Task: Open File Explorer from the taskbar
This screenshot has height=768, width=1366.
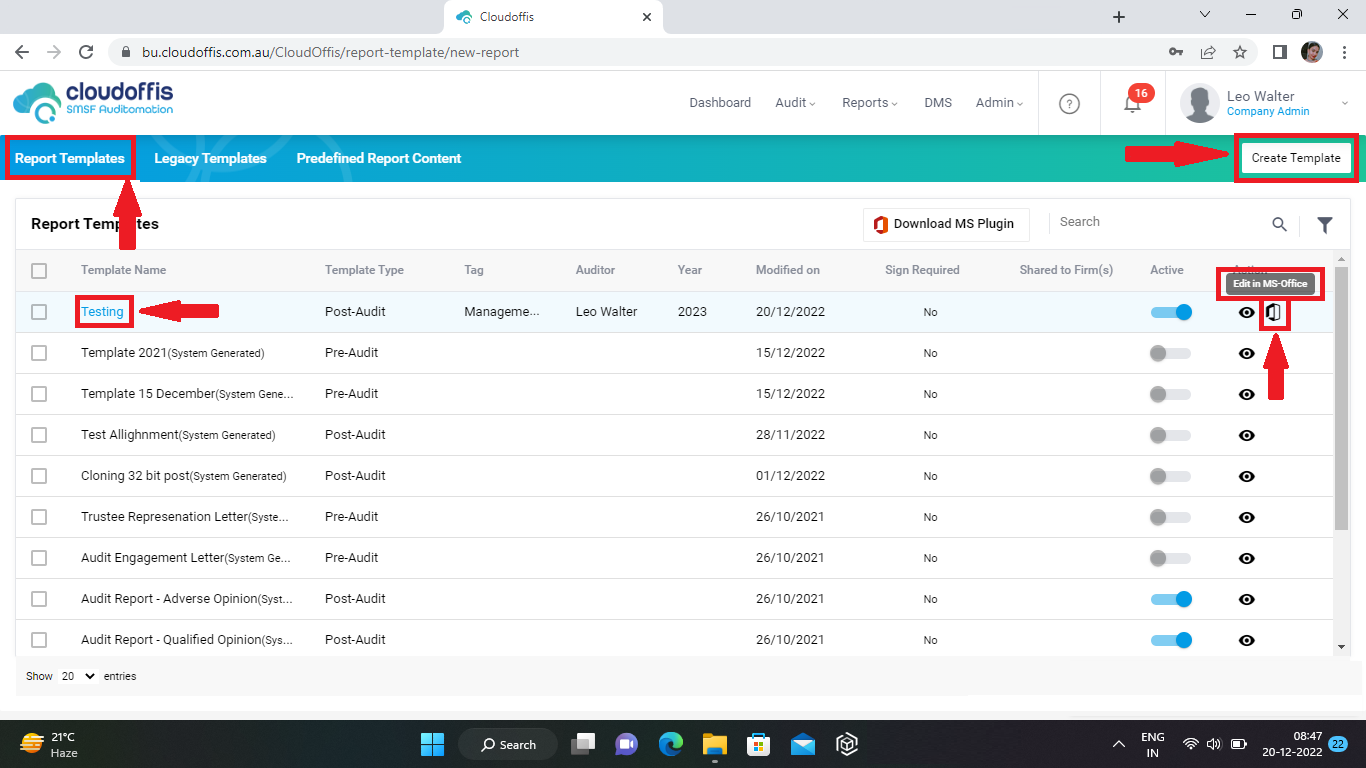Action: tap(714, 744)
